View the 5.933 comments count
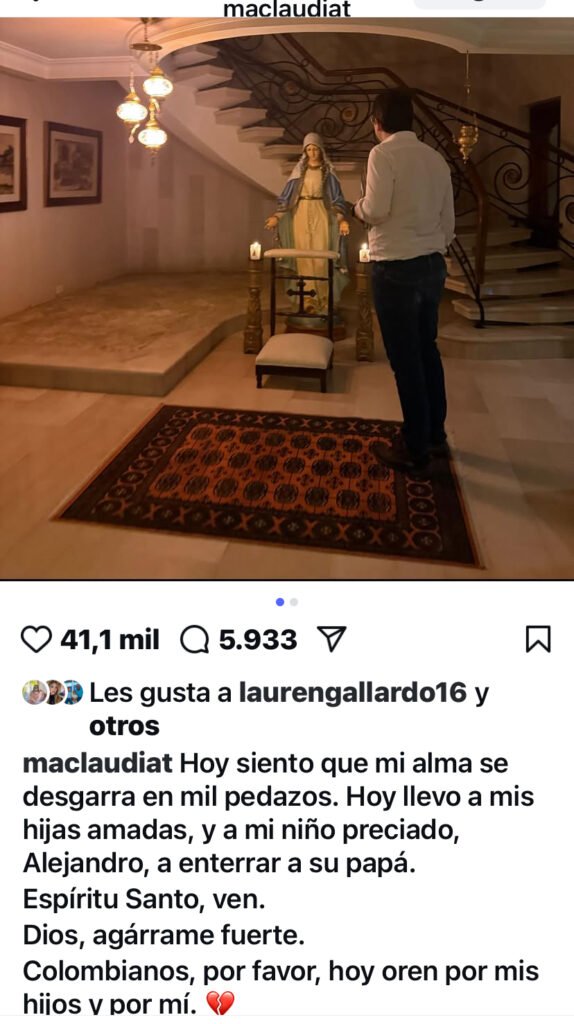This screenshot has width=574, height=1024. tap(258, 640)
